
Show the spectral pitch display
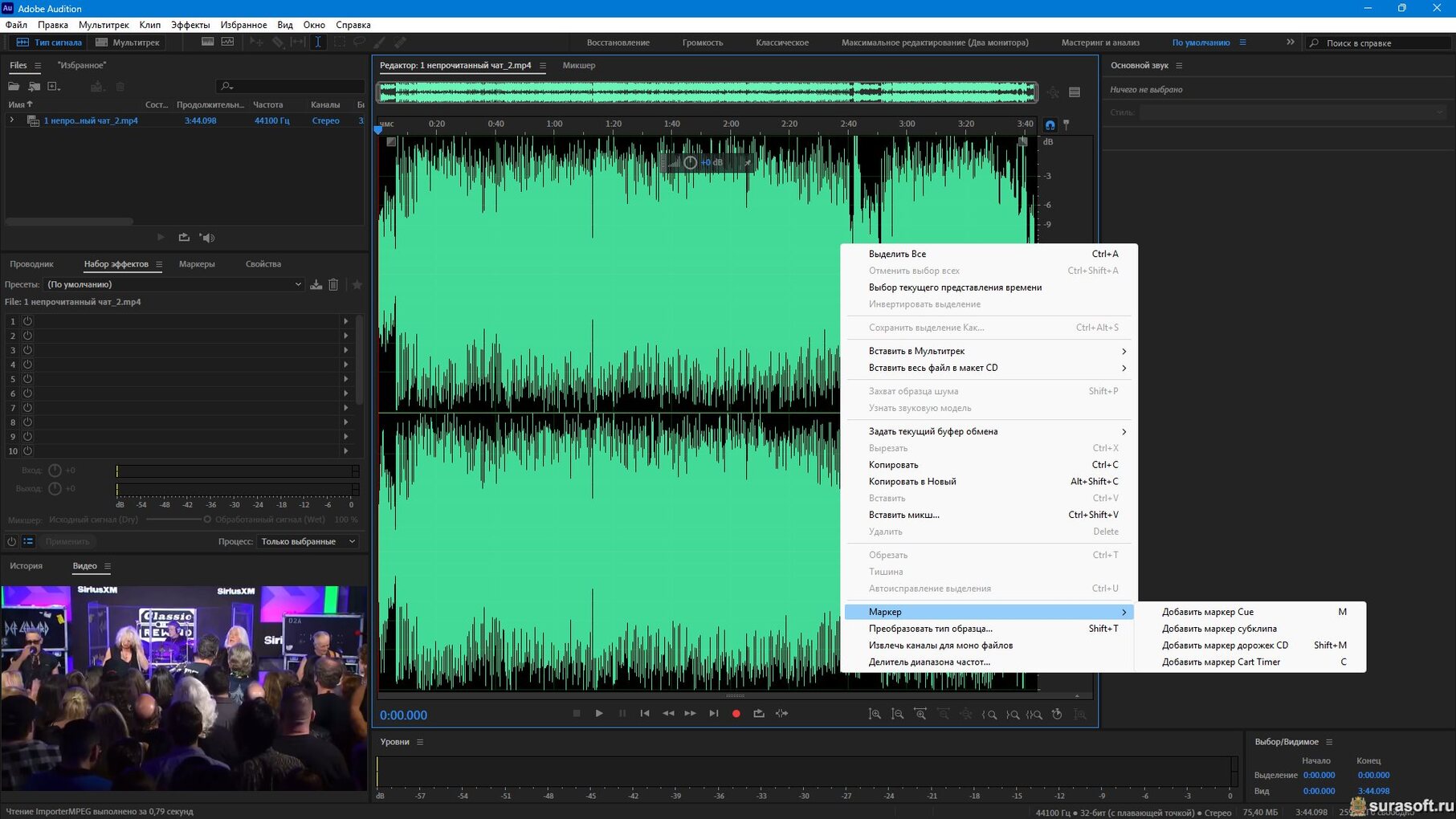pos(228,42)
